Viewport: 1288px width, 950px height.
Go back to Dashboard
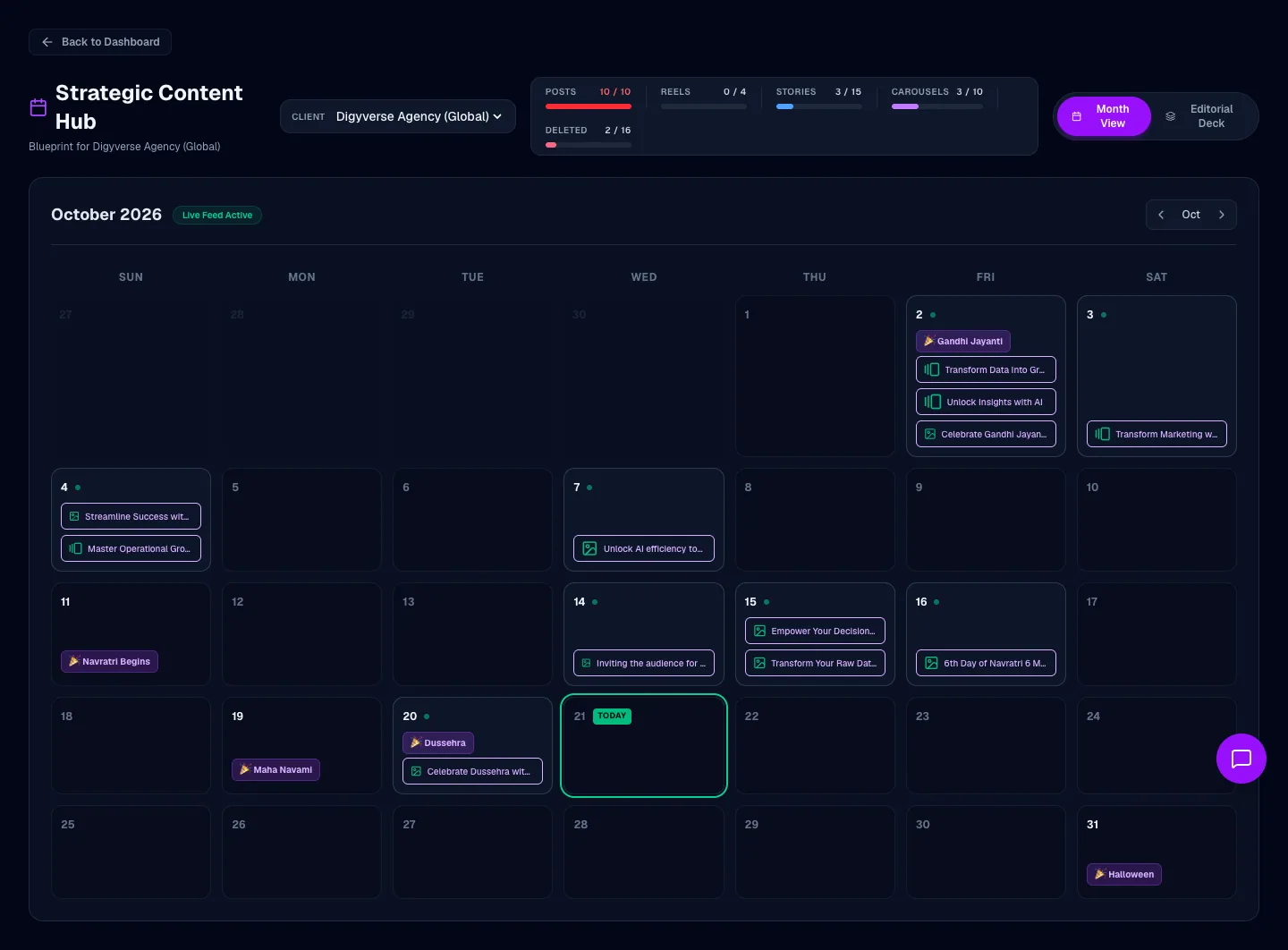(100, 42)
